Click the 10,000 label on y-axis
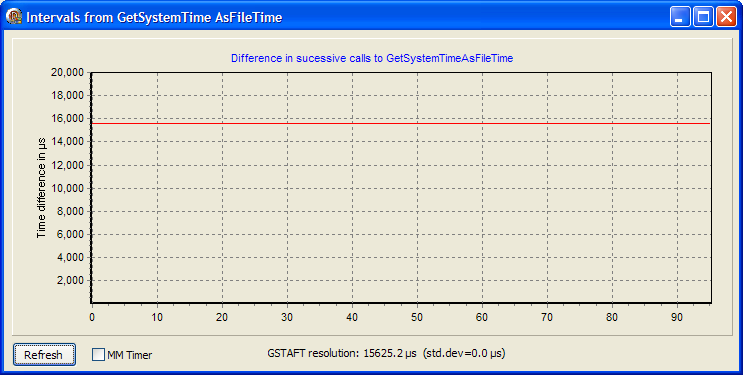The image size is (743, 375). 67,188
